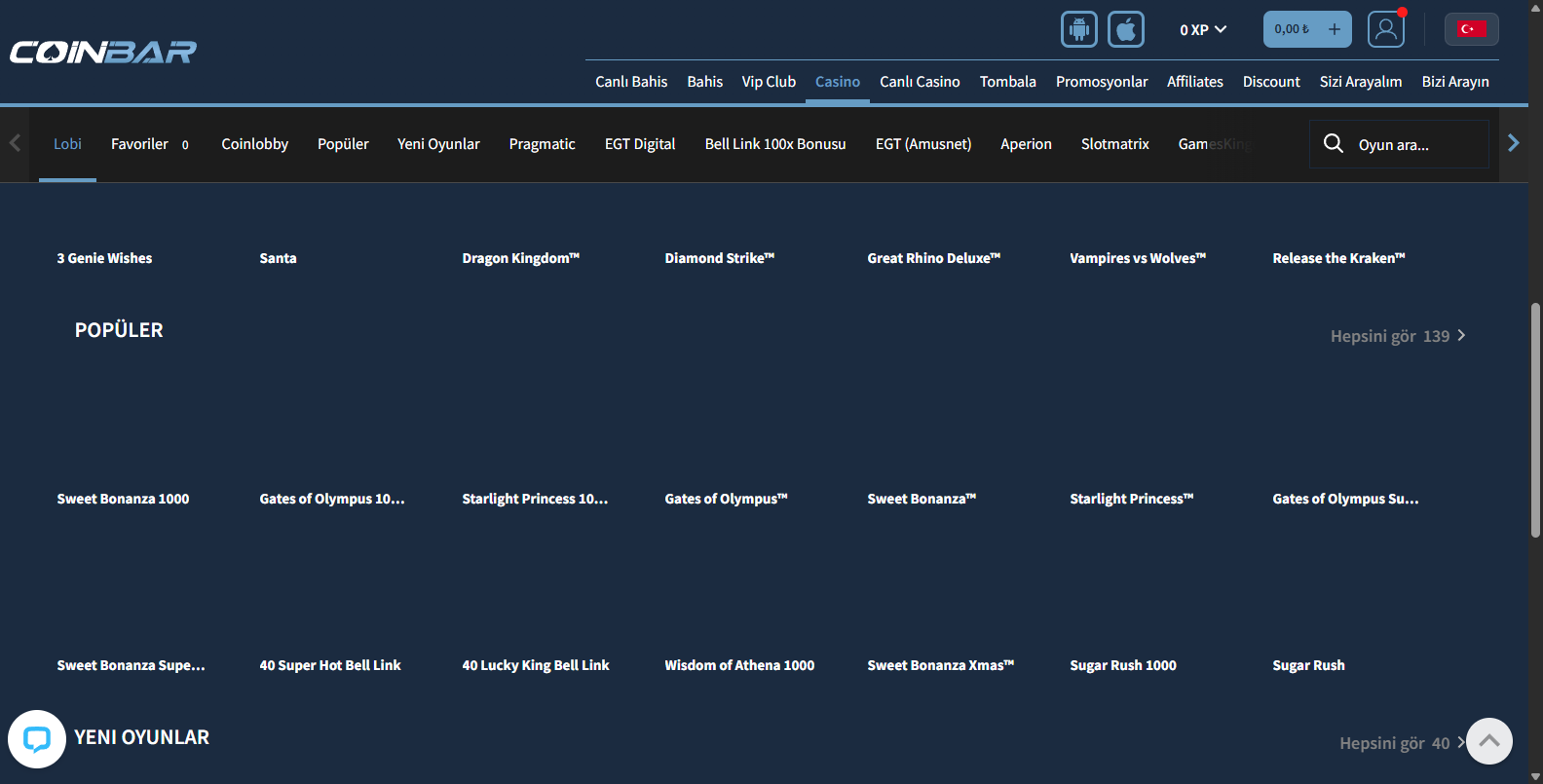Open the user account profile icon
The image size is (1543, 784).
click(x=1385, y=29)
